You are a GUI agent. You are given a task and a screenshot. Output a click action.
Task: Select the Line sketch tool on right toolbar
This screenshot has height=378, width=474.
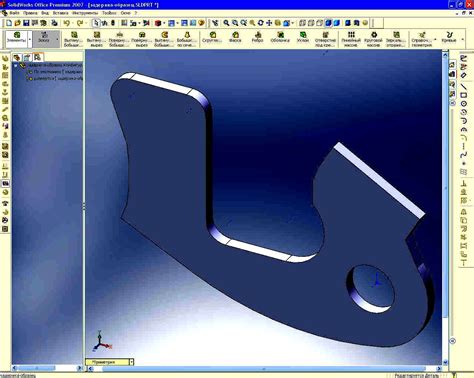coord(464,86)
